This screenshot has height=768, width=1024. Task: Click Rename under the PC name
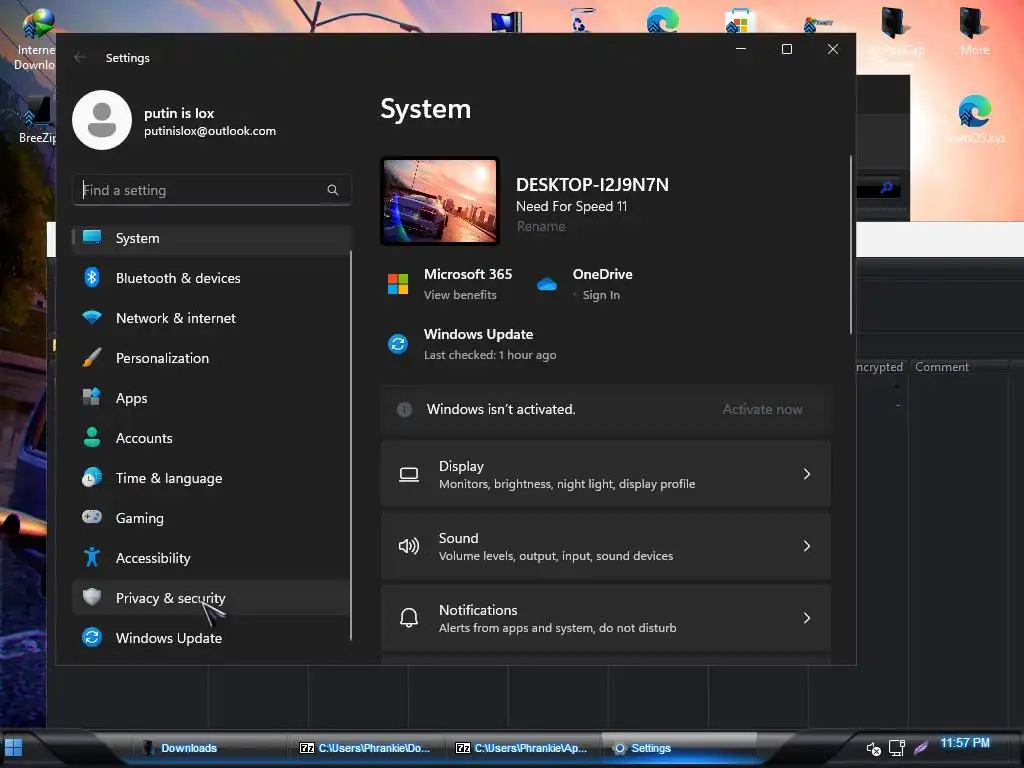tap(541, 227)
